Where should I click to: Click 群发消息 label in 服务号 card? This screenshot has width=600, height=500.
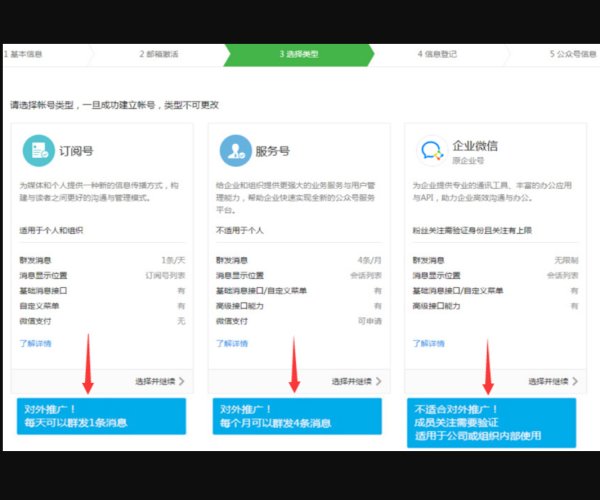tap(232, 260)
